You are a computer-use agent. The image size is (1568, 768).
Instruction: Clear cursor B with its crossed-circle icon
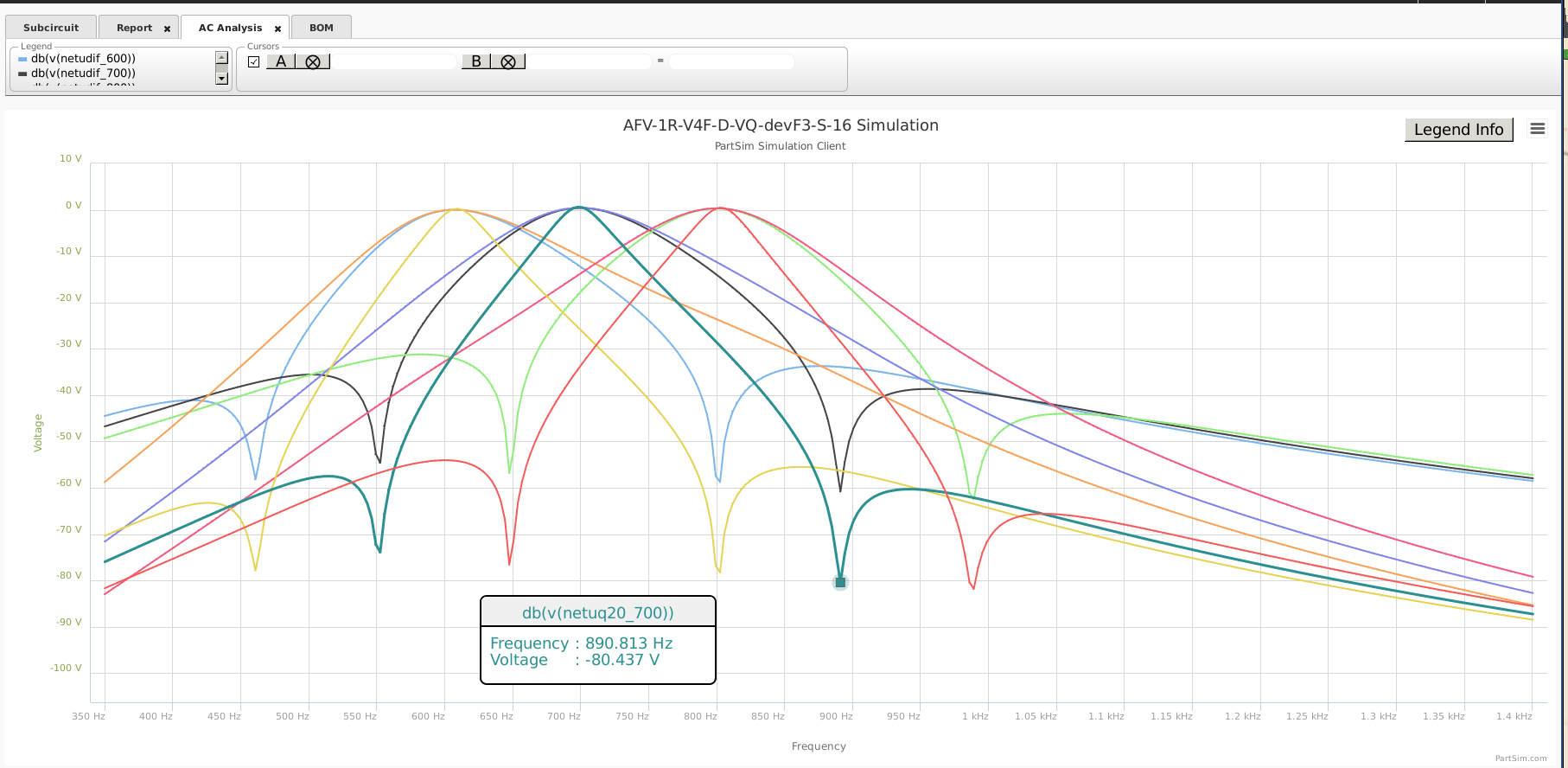point(508,61)
